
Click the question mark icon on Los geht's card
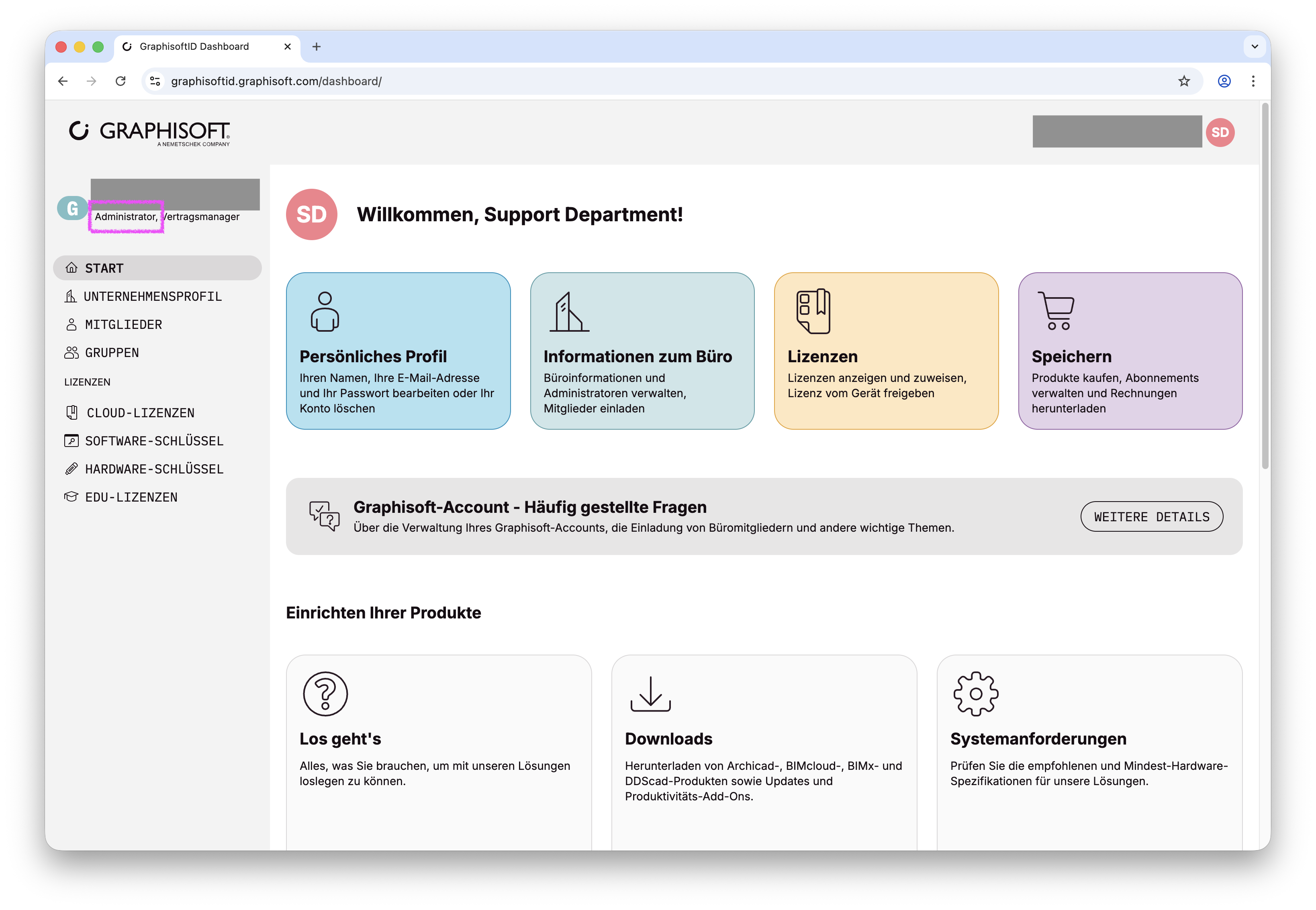[x=325, y=693]
